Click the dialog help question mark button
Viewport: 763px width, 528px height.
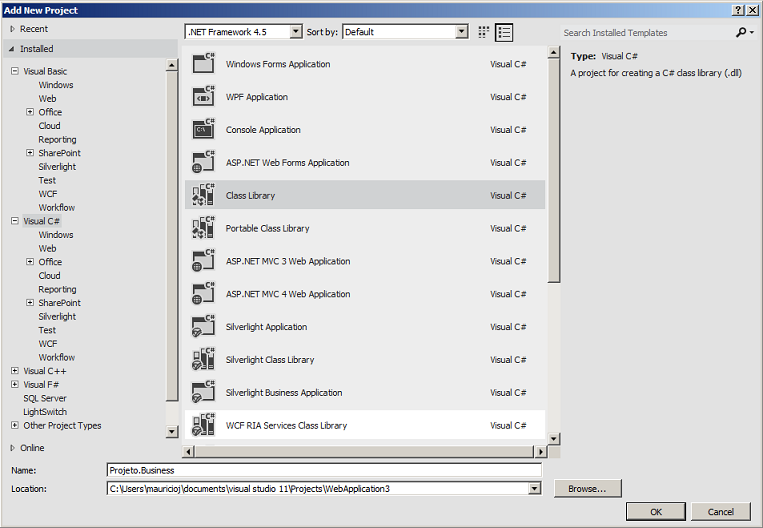coord(738,10)
